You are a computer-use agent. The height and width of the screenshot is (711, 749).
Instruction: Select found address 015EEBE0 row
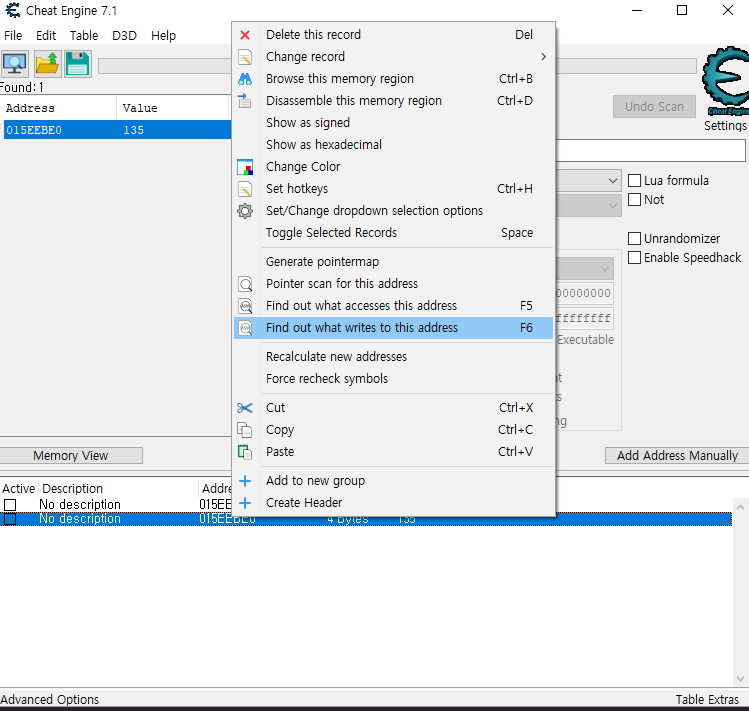click(x=118, y=130)
